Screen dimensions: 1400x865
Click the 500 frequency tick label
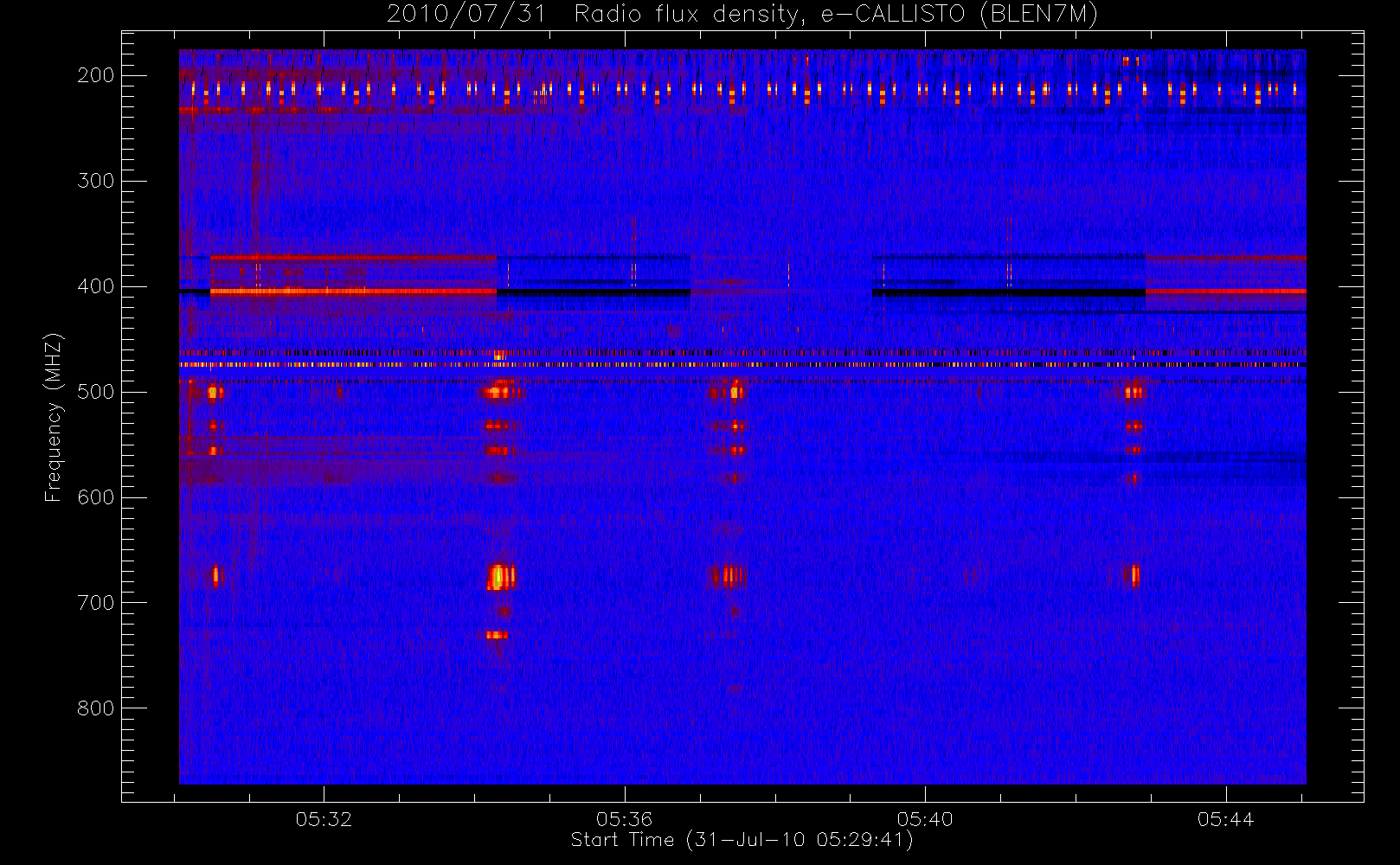pos(96,392)
